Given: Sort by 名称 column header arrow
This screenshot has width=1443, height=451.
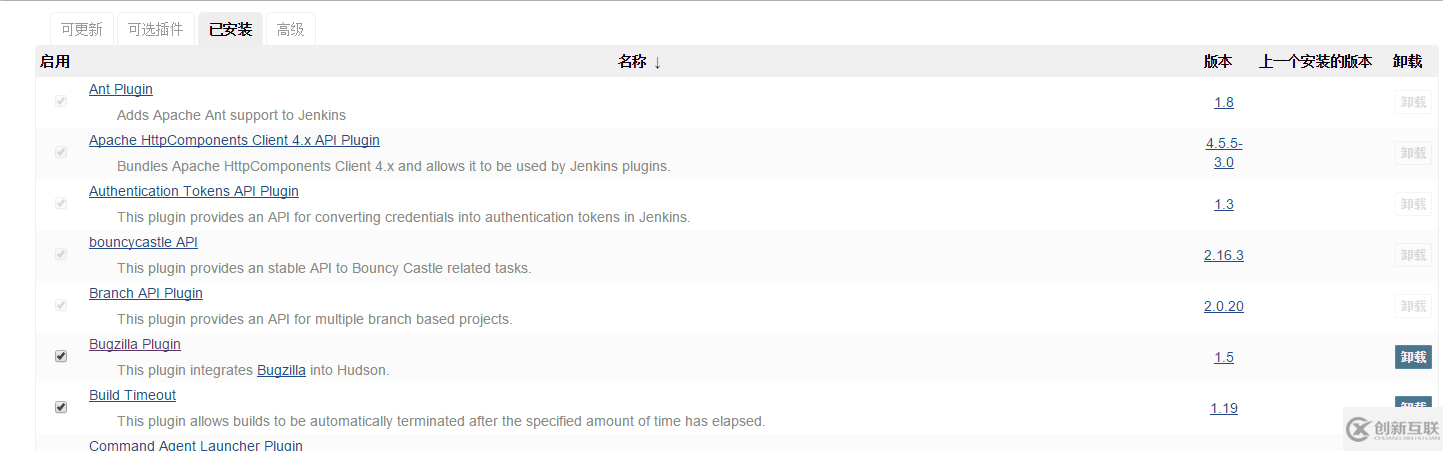Looking at the screenshot, I should coord(657,62).
